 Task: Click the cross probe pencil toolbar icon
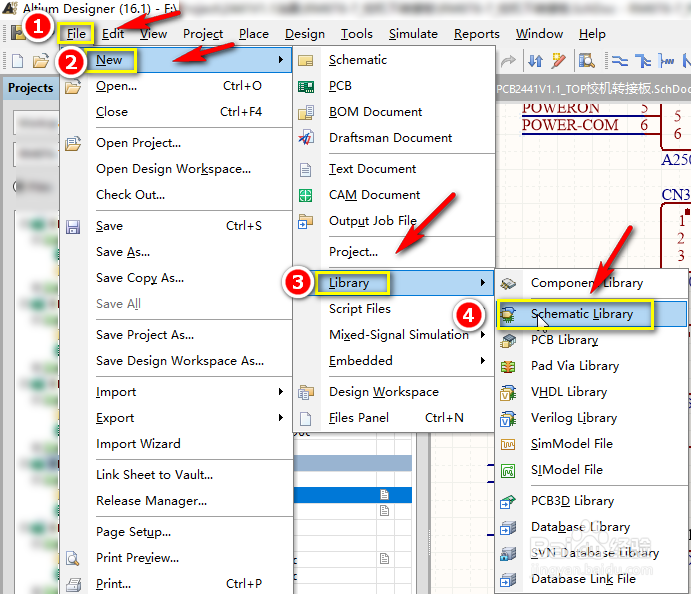coord(558,61)
